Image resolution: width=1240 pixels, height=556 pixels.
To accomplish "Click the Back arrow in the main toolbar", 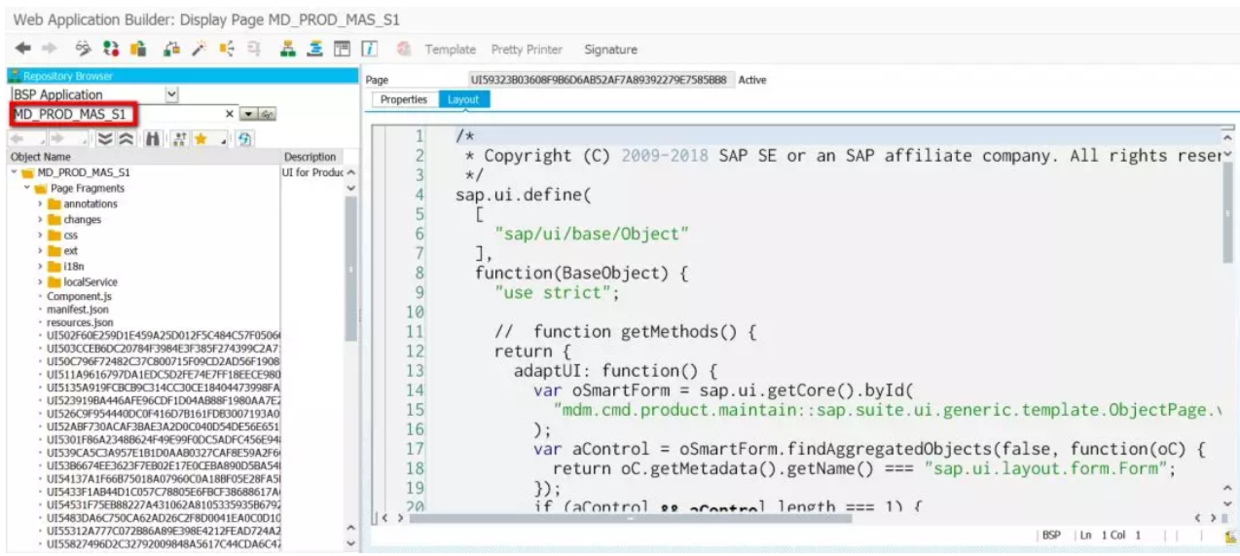I will pyautogui.click(x=22, y=49).
